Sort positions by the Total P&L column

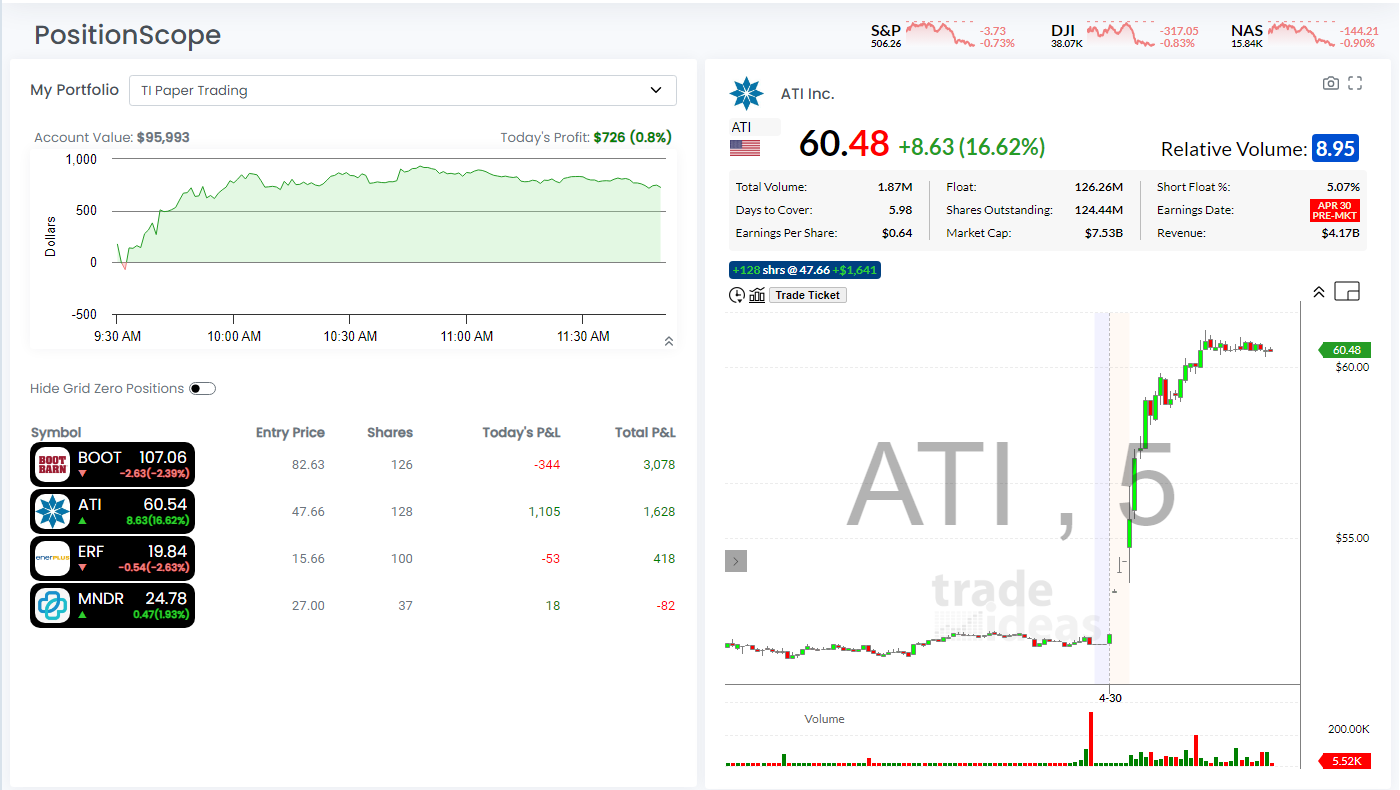point(645,433)
